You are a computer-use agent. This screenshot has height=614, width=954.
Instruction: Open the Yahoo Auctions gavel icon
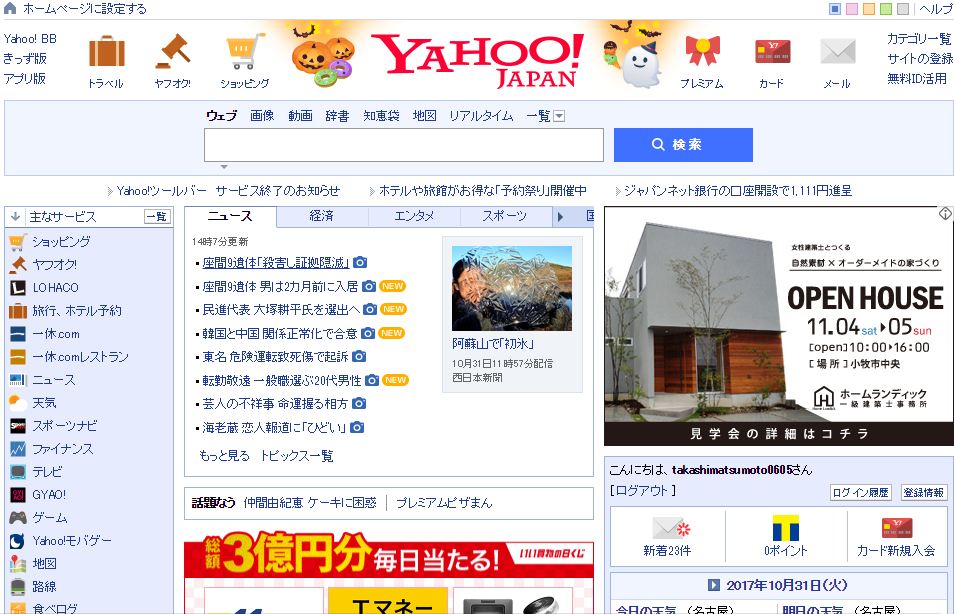tap(173, 51)
